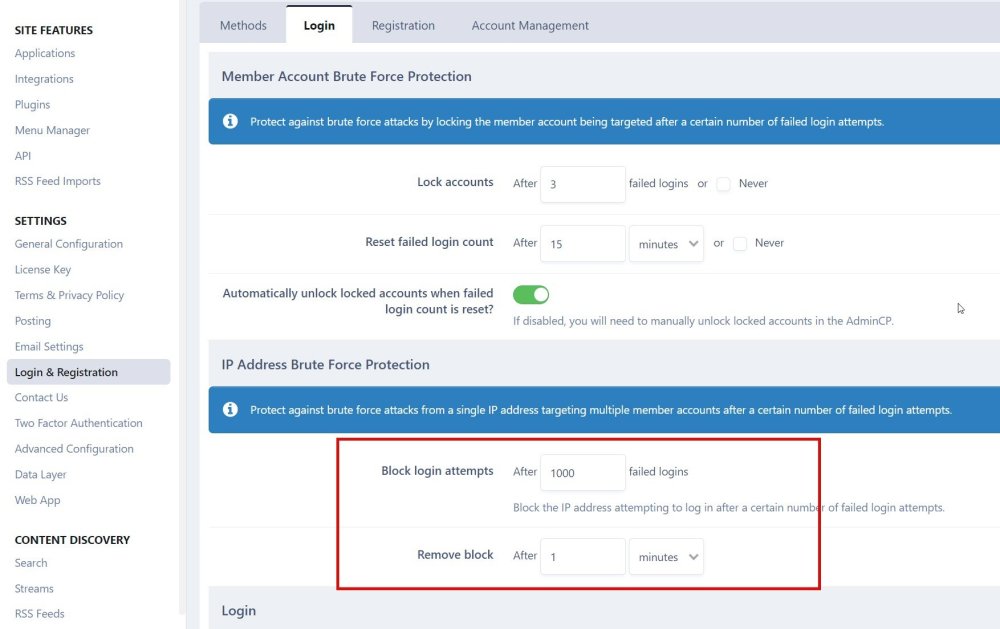Open the Account Management tab
Screen dimensions: 1000x629
coord(530,25)
